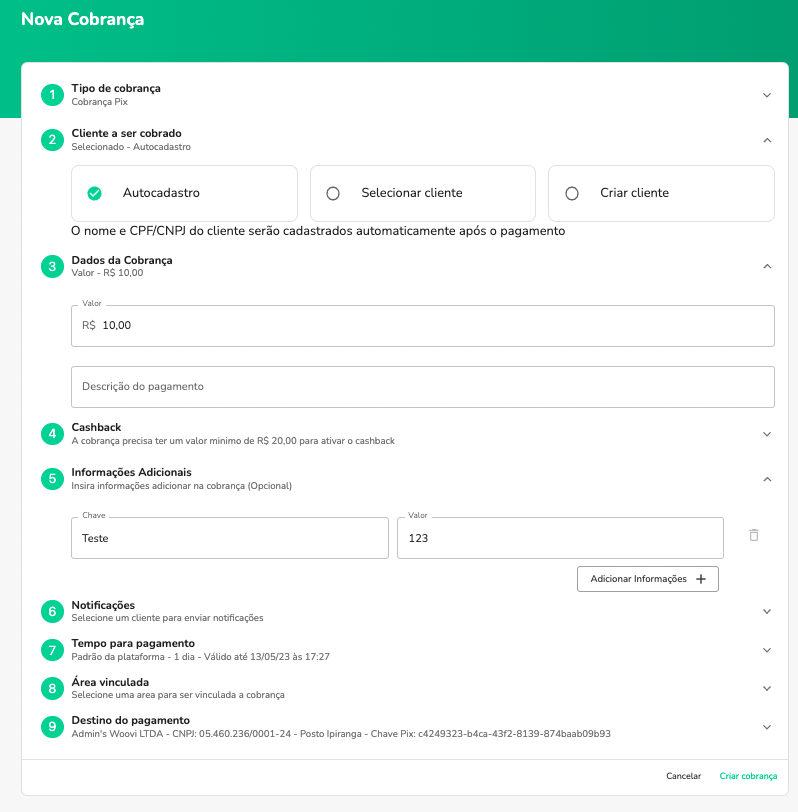The image size is (798, 812).
Task: Select the Criar cliente option
Action: click(660, 192)
